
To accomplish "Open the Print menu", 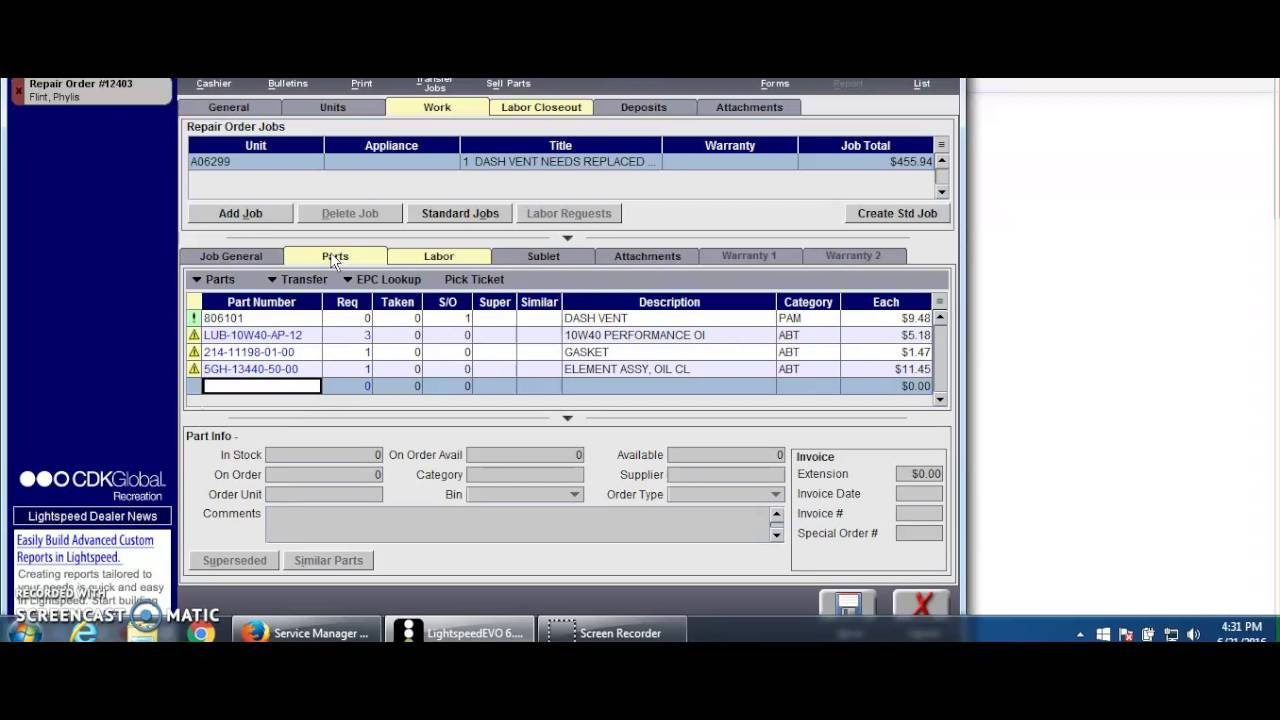I will click(x=362, y=84).
